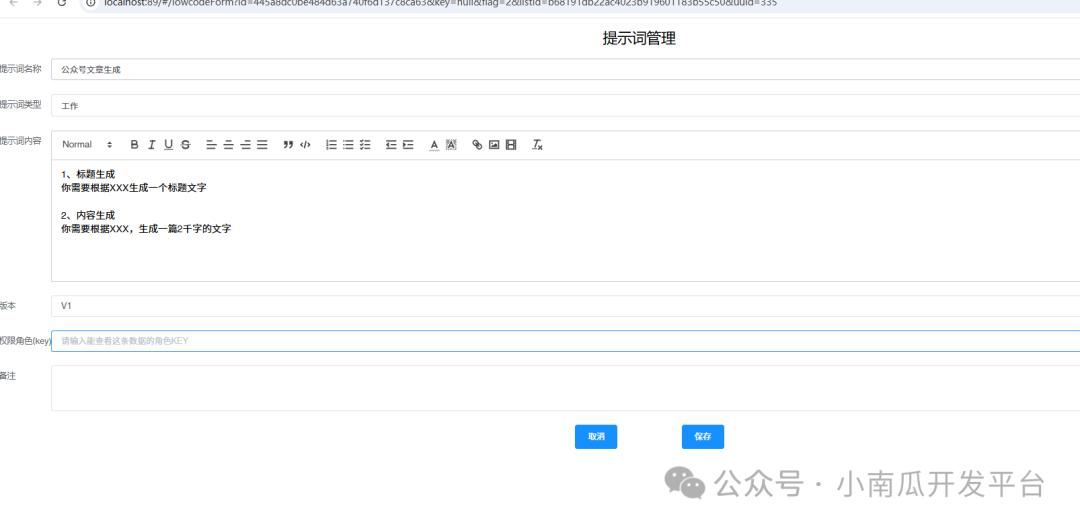Toggle bold formatting in the editor toolbar
1080x527 pixels.
click(x=134, y=145)
